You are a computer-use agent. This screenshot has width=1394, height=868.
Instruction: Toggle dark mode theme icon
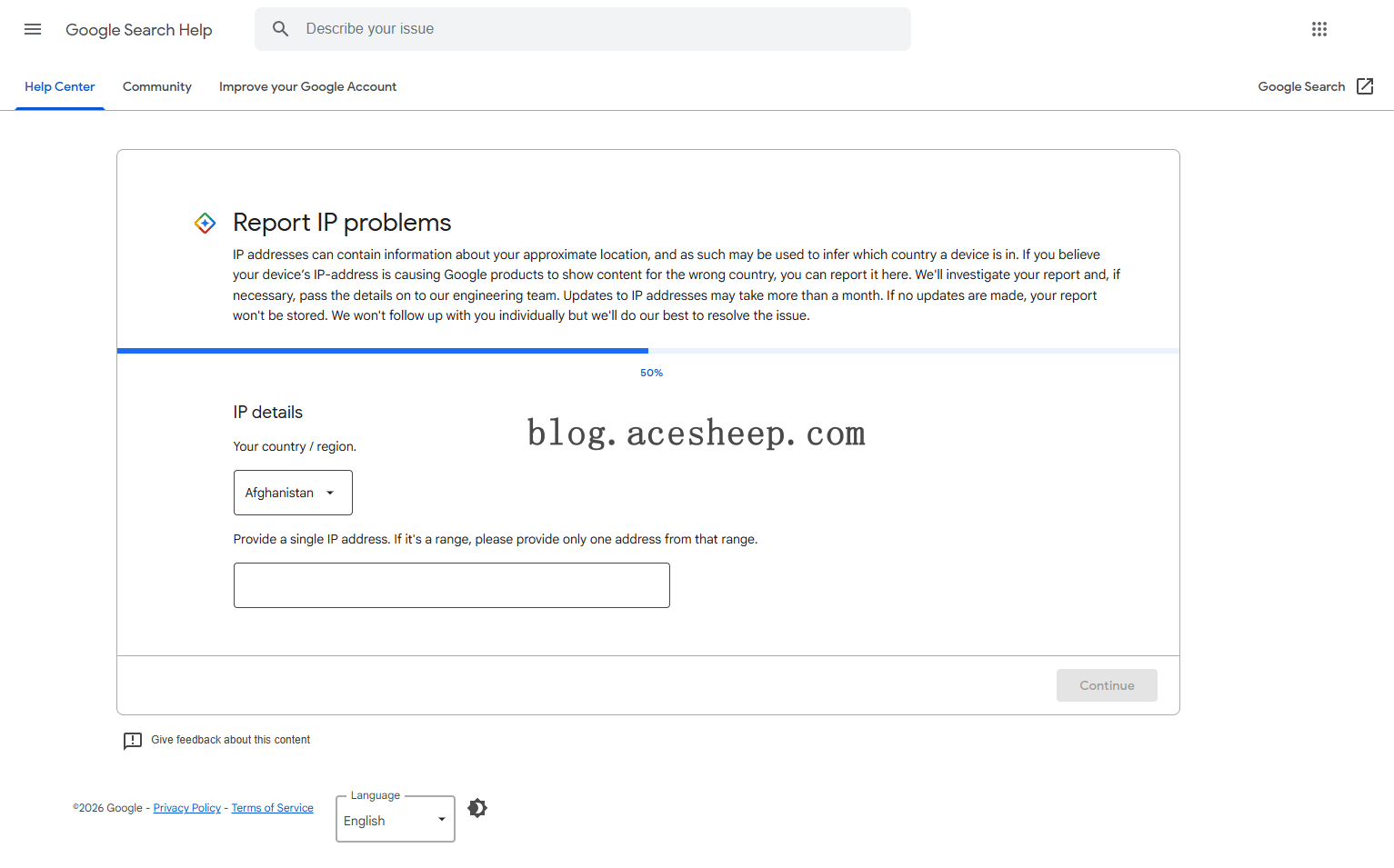click(x=477, y=808)
